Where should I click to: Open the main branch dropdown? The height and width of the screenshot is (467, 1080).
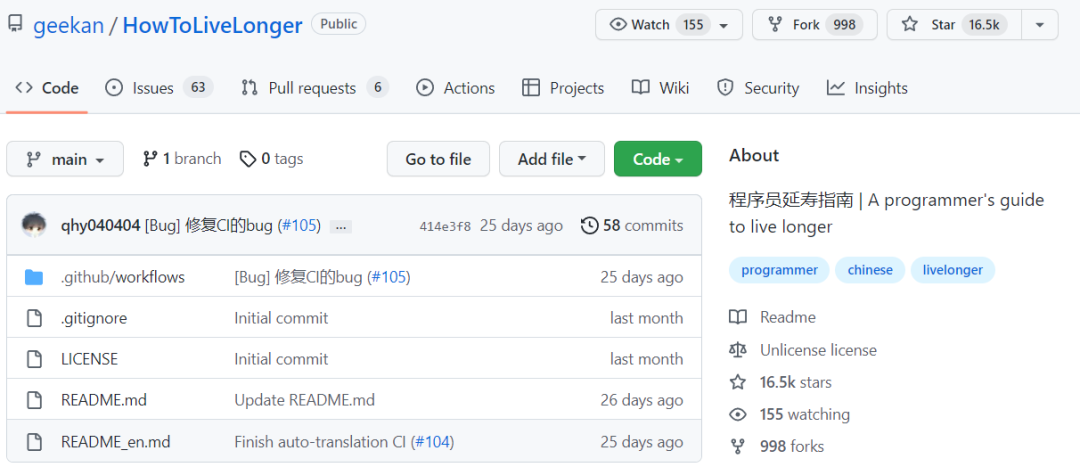coord(65,159)
